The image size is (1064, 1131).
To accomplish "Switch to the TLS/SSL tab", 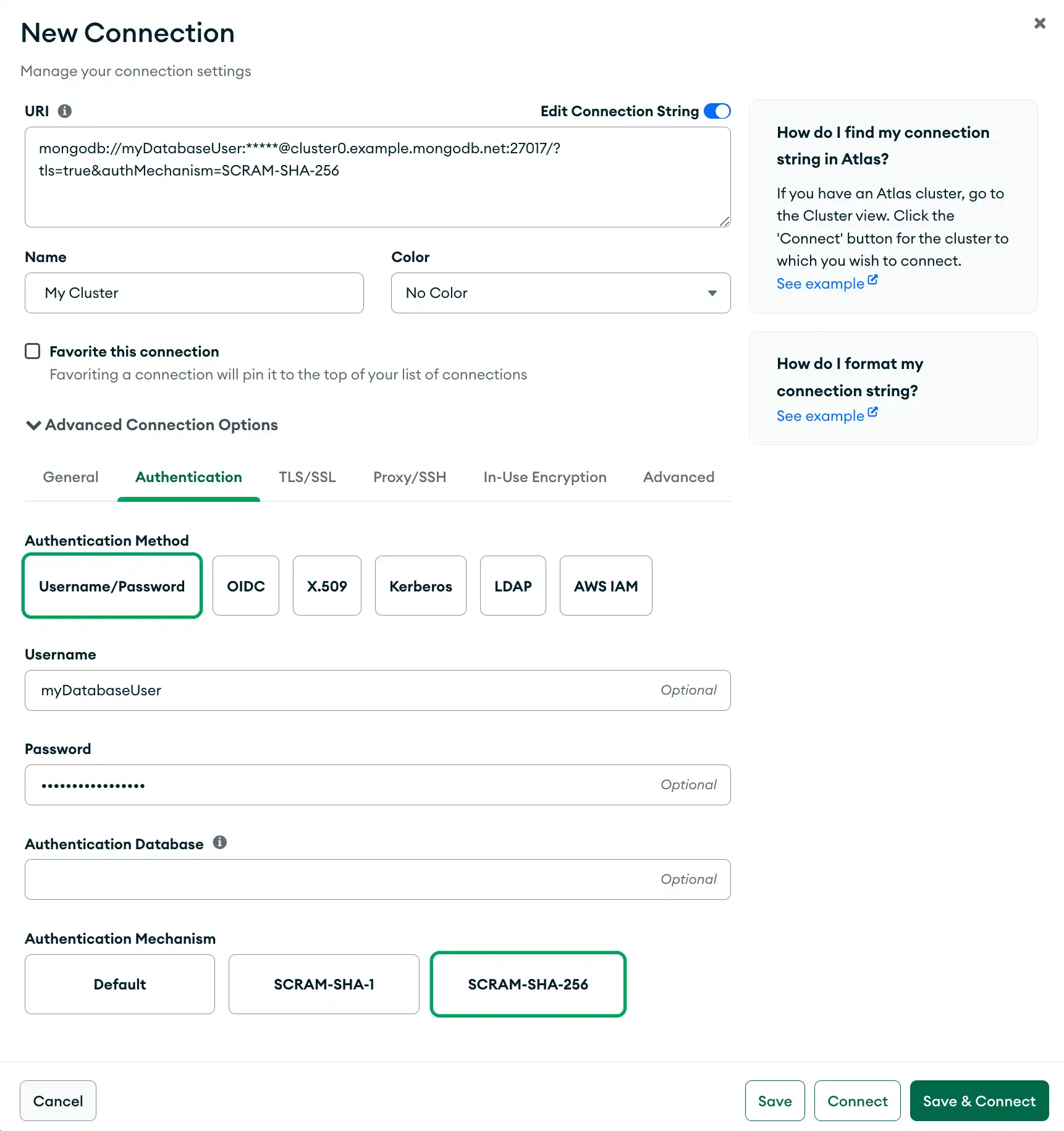I will coord(307,477).
